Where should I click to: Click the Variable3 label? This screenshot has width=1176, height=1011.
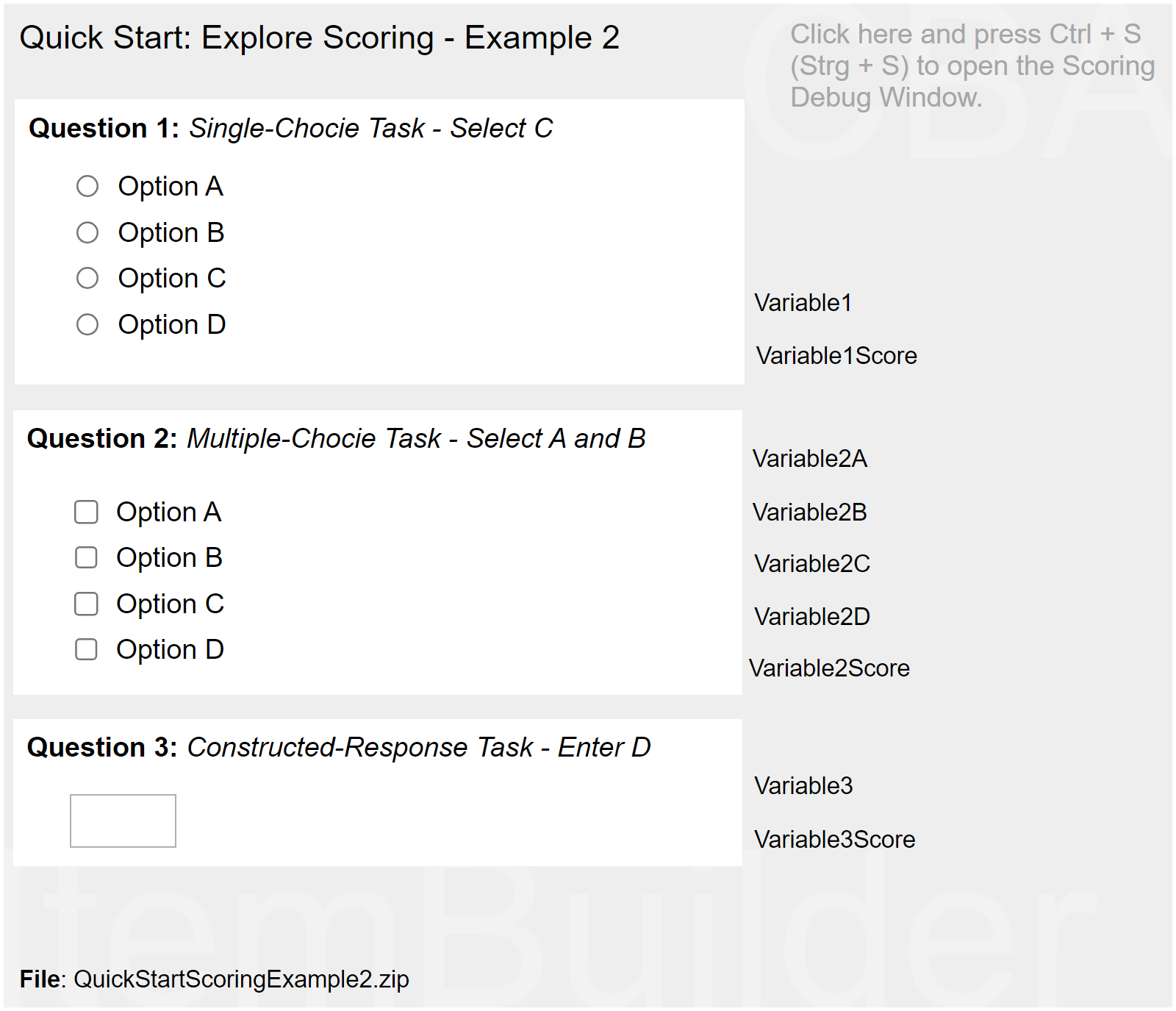(803, 786)
